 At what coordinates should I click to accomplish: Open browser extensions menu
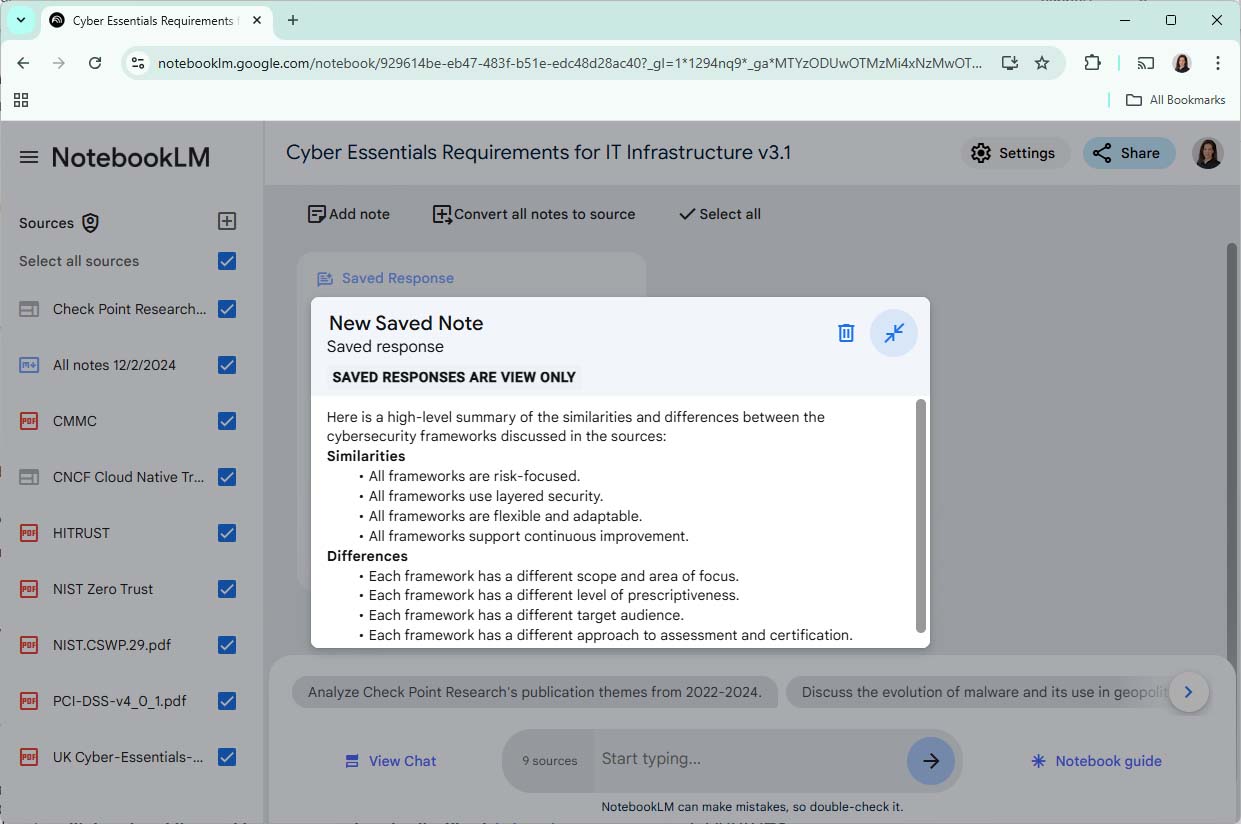coord(1092,62)
